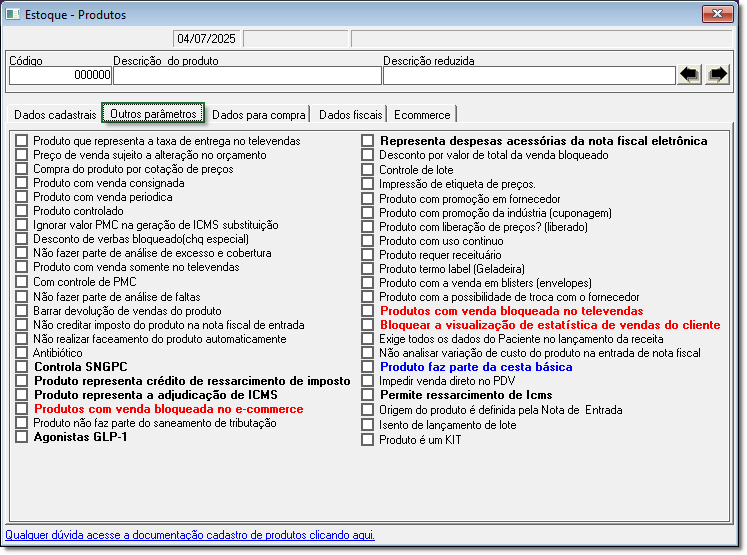Screen dimensions: 747x555
Task: Enable Preço de venda sujeito a alteração
Action: click(x=21, y=154)
